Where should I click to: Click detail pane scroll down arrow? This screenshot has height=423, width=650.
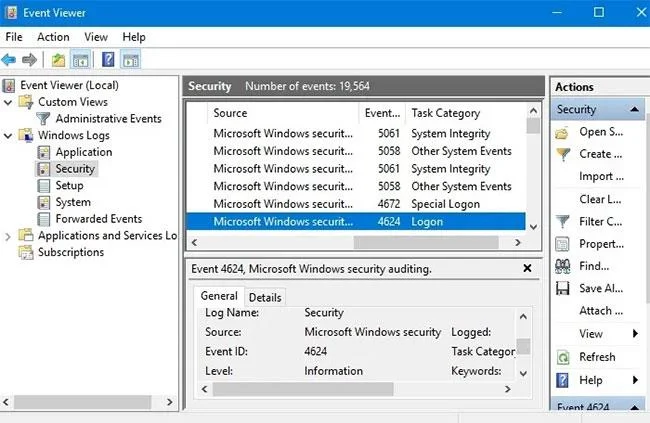(x=524, y=373)
